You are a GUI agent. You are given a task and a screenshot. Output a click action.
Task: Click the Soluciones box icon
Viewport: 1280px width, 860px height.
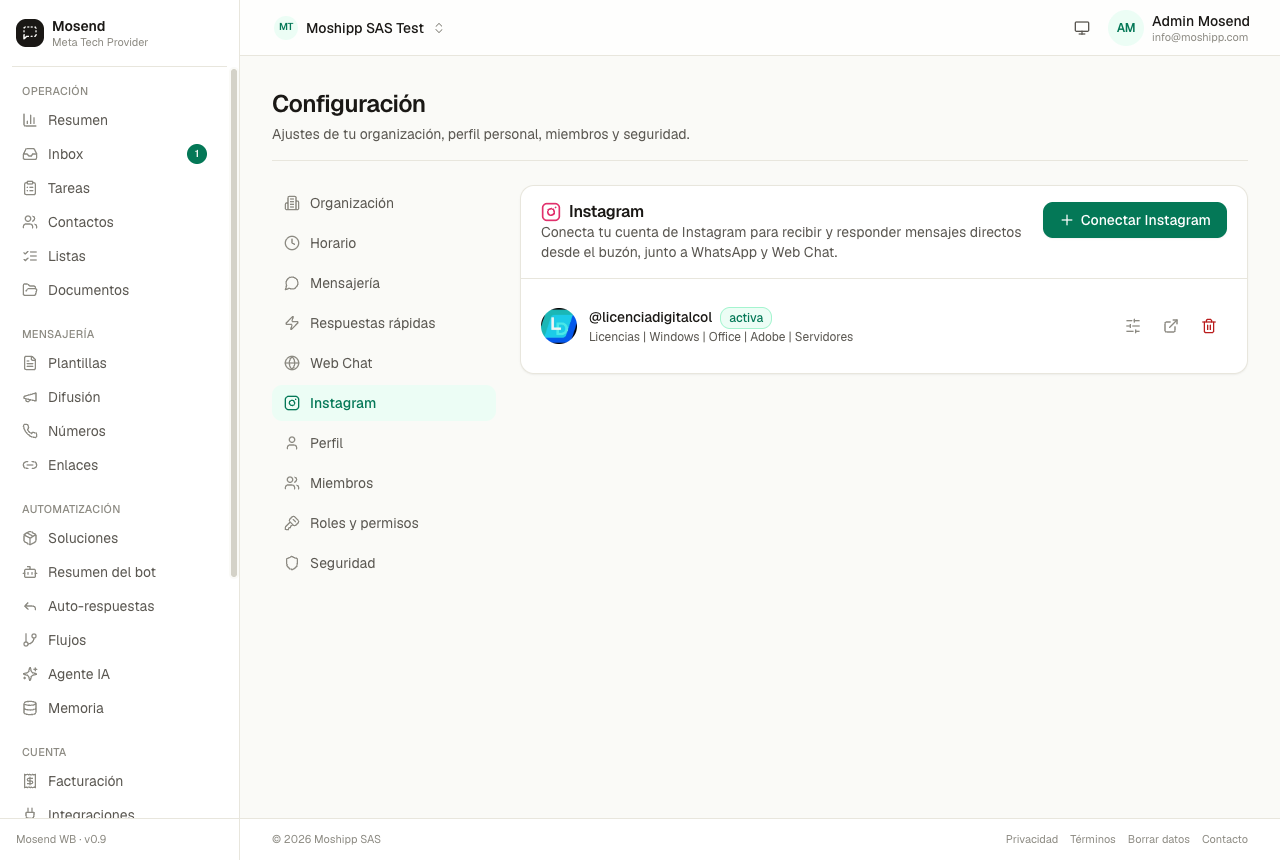pyautogui.click(x=30, y=538)
